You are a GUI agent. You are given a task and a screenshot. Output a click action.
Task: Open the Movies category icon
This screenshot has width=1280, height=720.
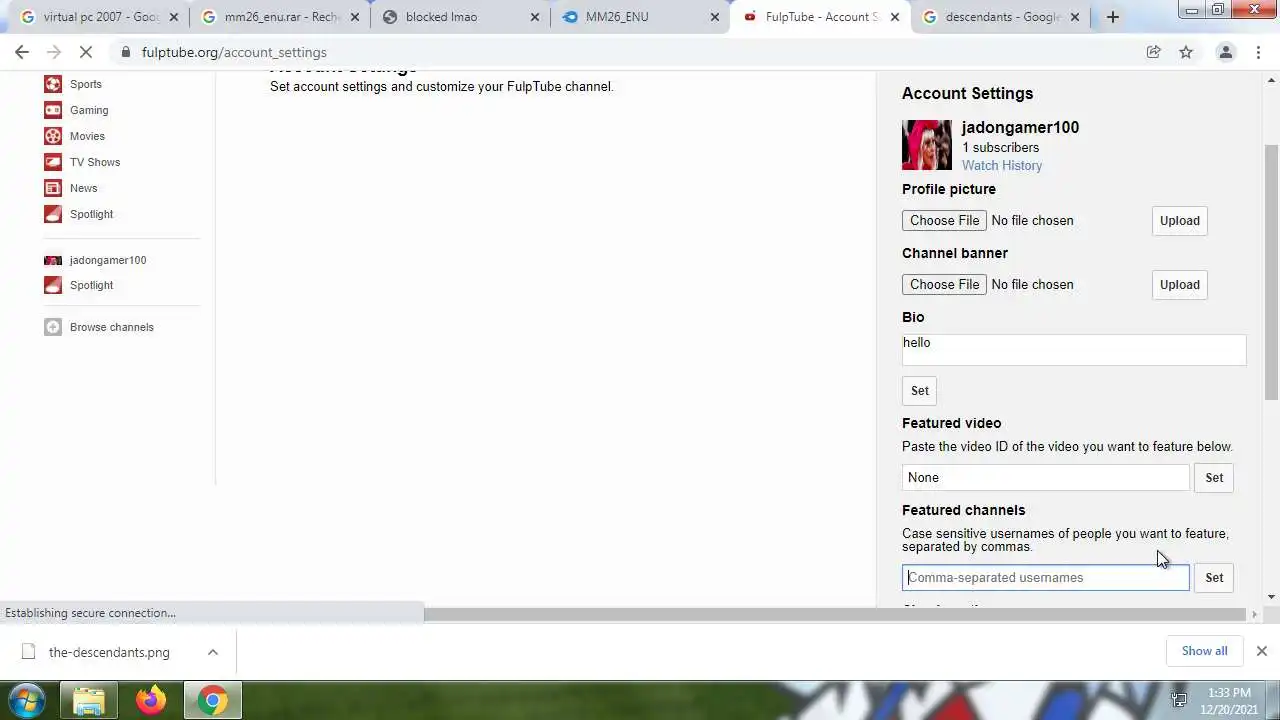click(x=53, y=136)
